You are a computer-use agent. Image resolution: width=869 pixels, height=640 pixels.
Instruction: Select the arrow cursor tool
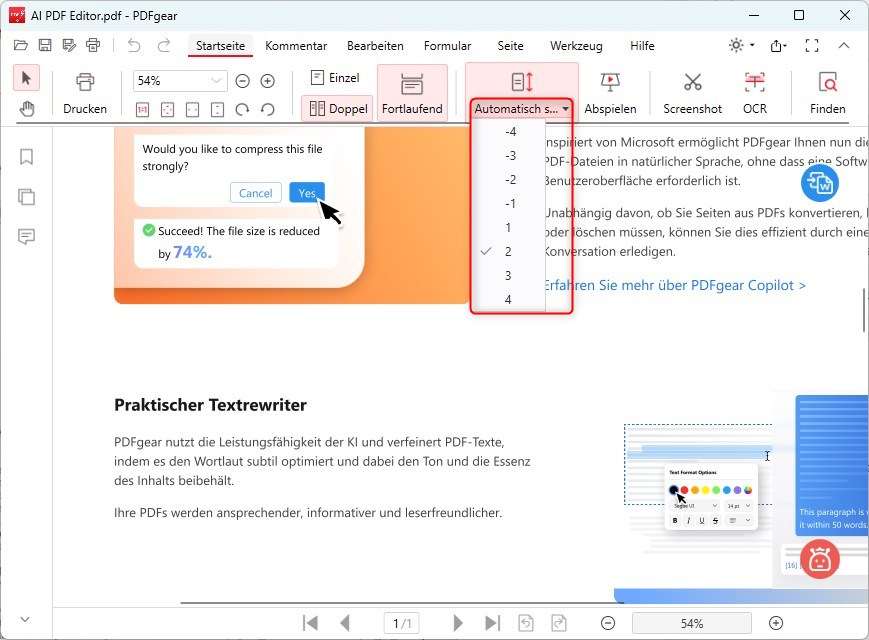tap(26, 78)
